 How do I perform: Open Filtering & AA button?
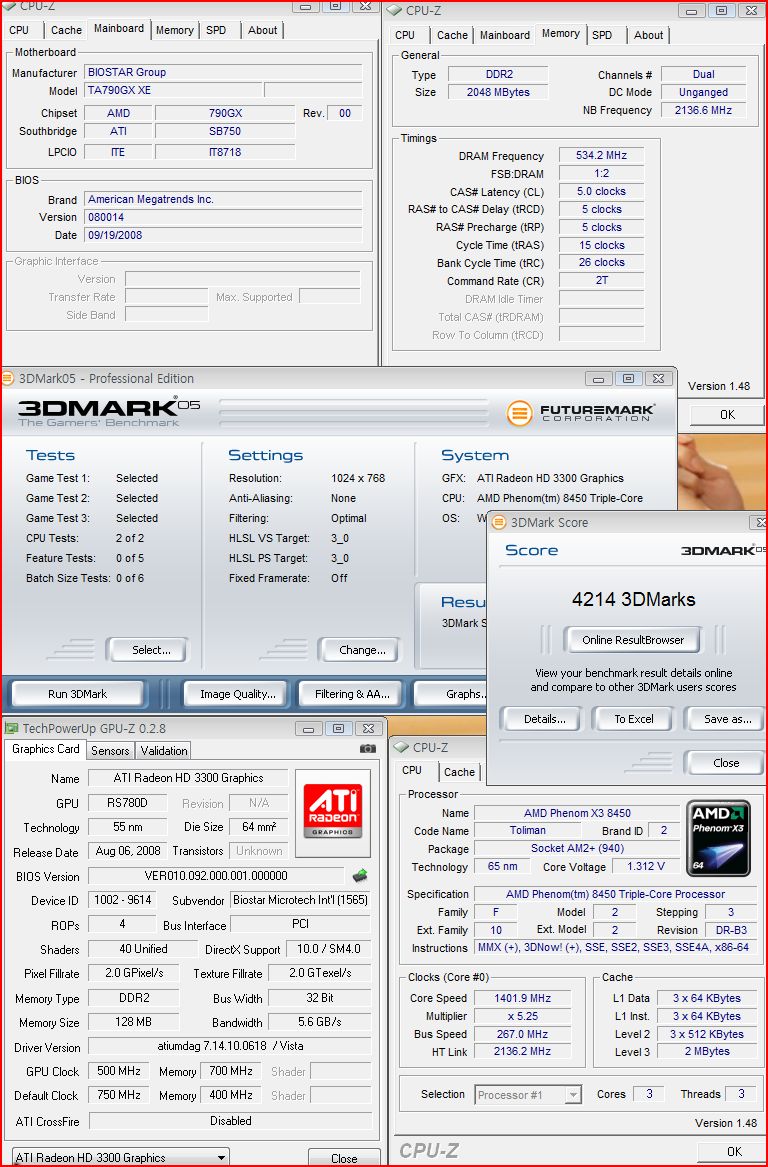[352, 694]
